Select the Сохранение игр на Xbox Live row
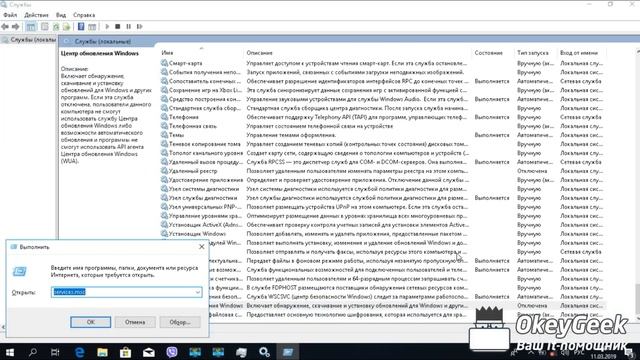Viewport: 640px width, 360px height. [383, 90]
